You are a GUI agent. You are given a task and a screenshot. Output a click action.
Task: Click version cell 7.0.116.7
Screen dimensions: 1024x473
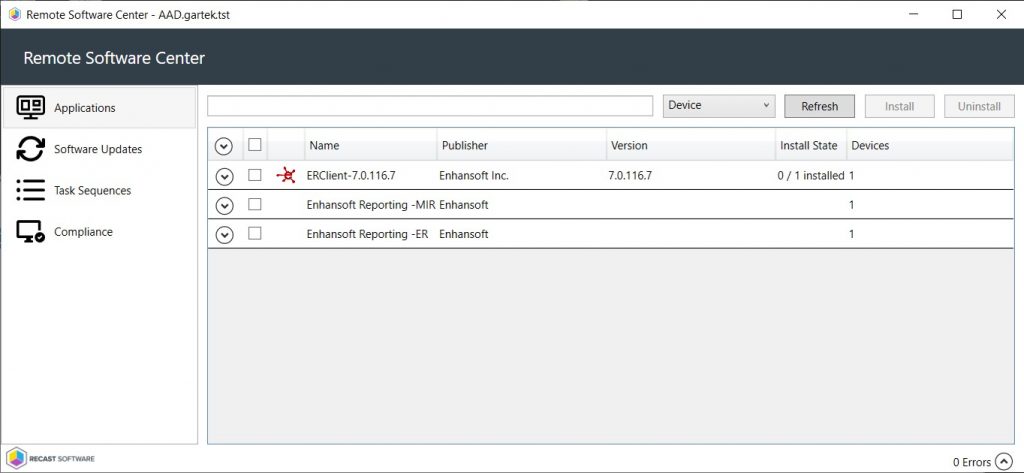click(x=630, y=175)
